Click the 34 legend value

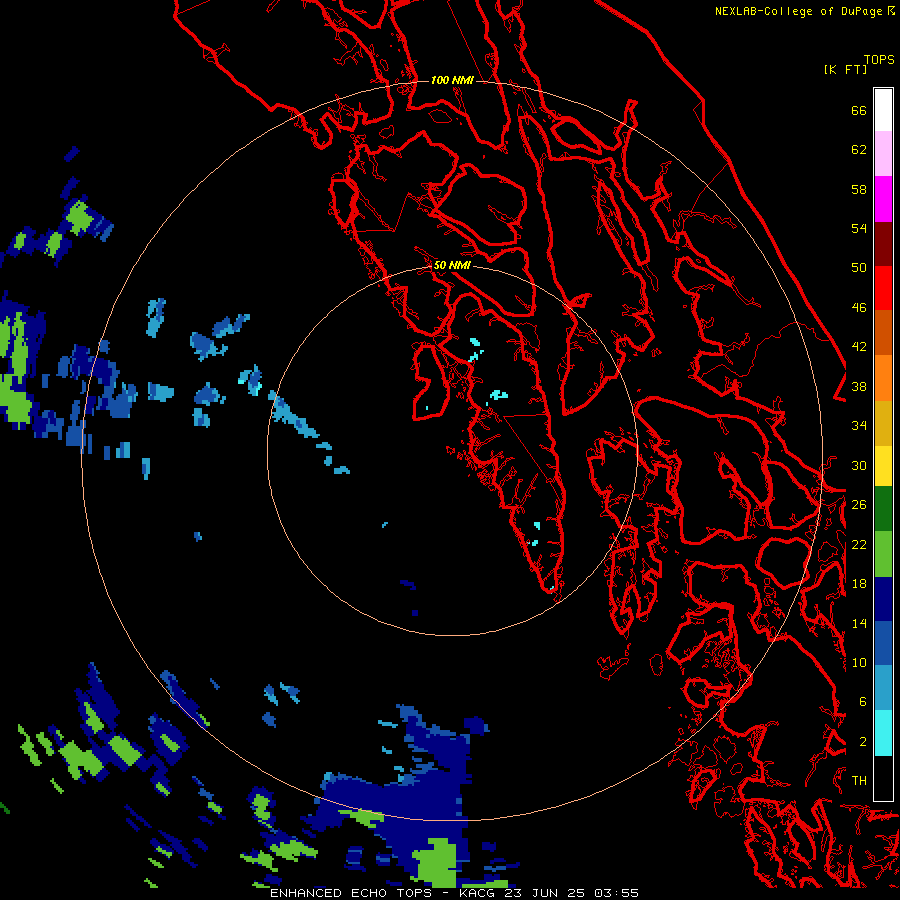click(859, 426)
